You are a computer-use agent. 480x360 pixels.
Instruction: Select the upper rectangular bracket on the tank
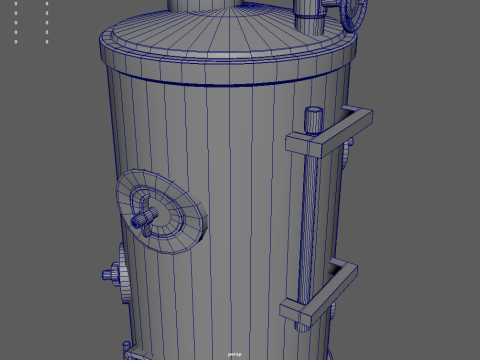pos(329,132)
